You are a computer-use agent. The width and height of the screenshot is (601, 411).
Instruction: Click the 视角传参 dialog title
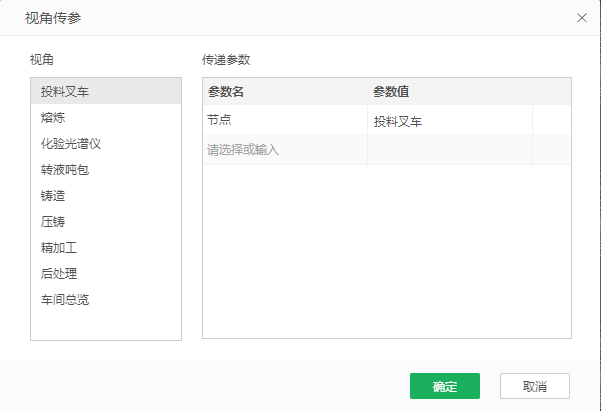pyautogui.click(x=55, y=18)
